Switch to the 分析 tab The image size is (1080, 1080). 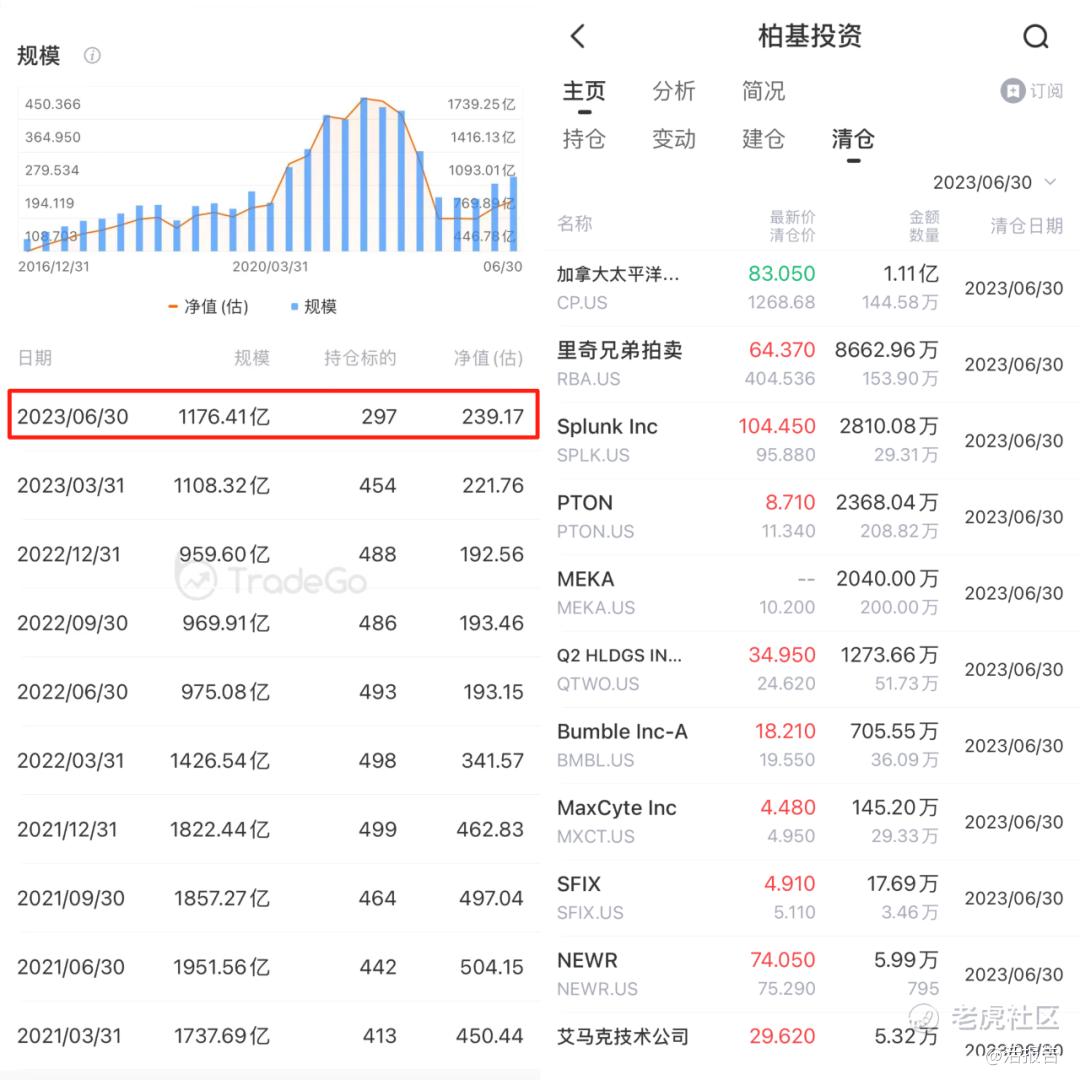[x=674, y=90]
